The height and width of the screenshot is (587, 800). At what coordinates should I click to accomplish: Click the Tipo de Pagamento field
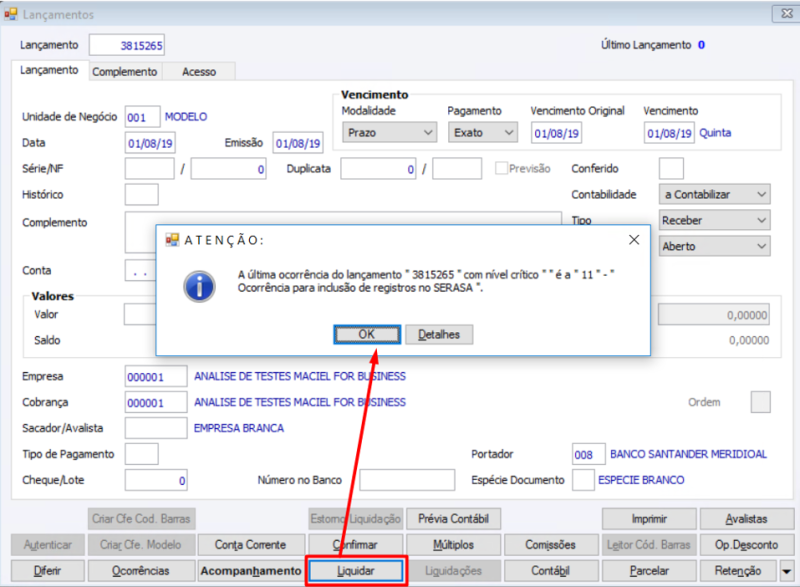tap(142, 454)
